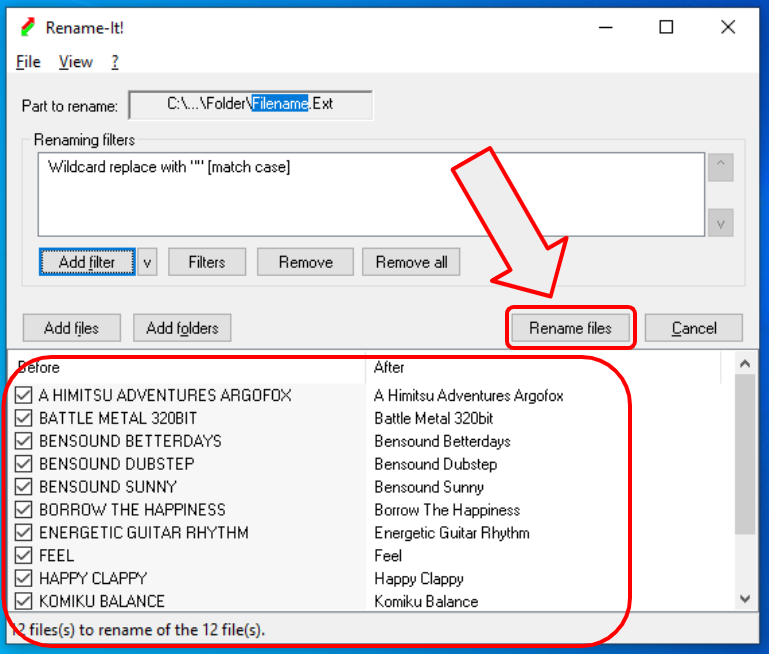Image resolution: width=769 pixels, height=654 pixels.
Task: Click the After name 'Komiku Balance'
Action: 426,601
